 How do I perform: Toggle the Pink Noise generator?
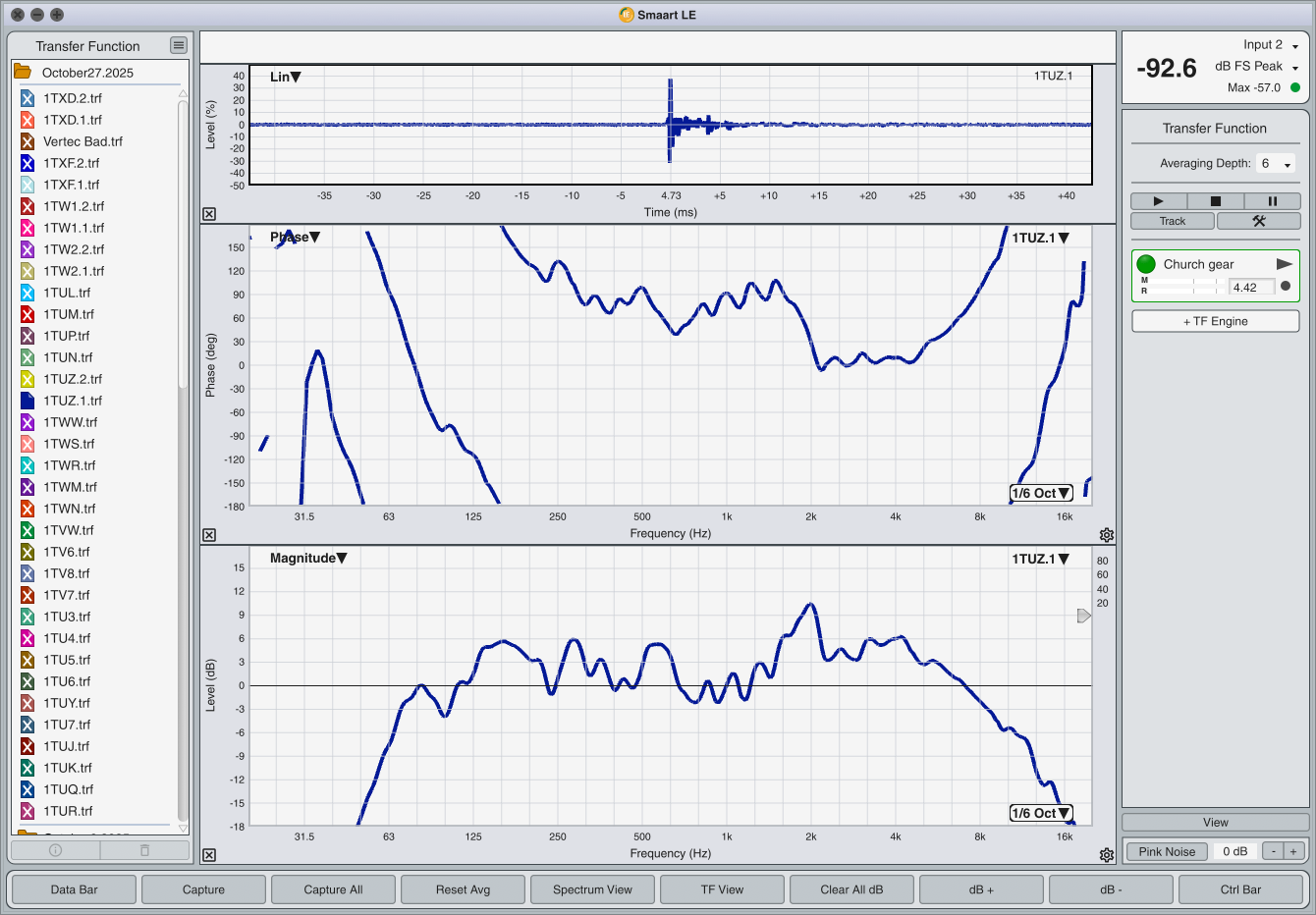[1167, 851]
